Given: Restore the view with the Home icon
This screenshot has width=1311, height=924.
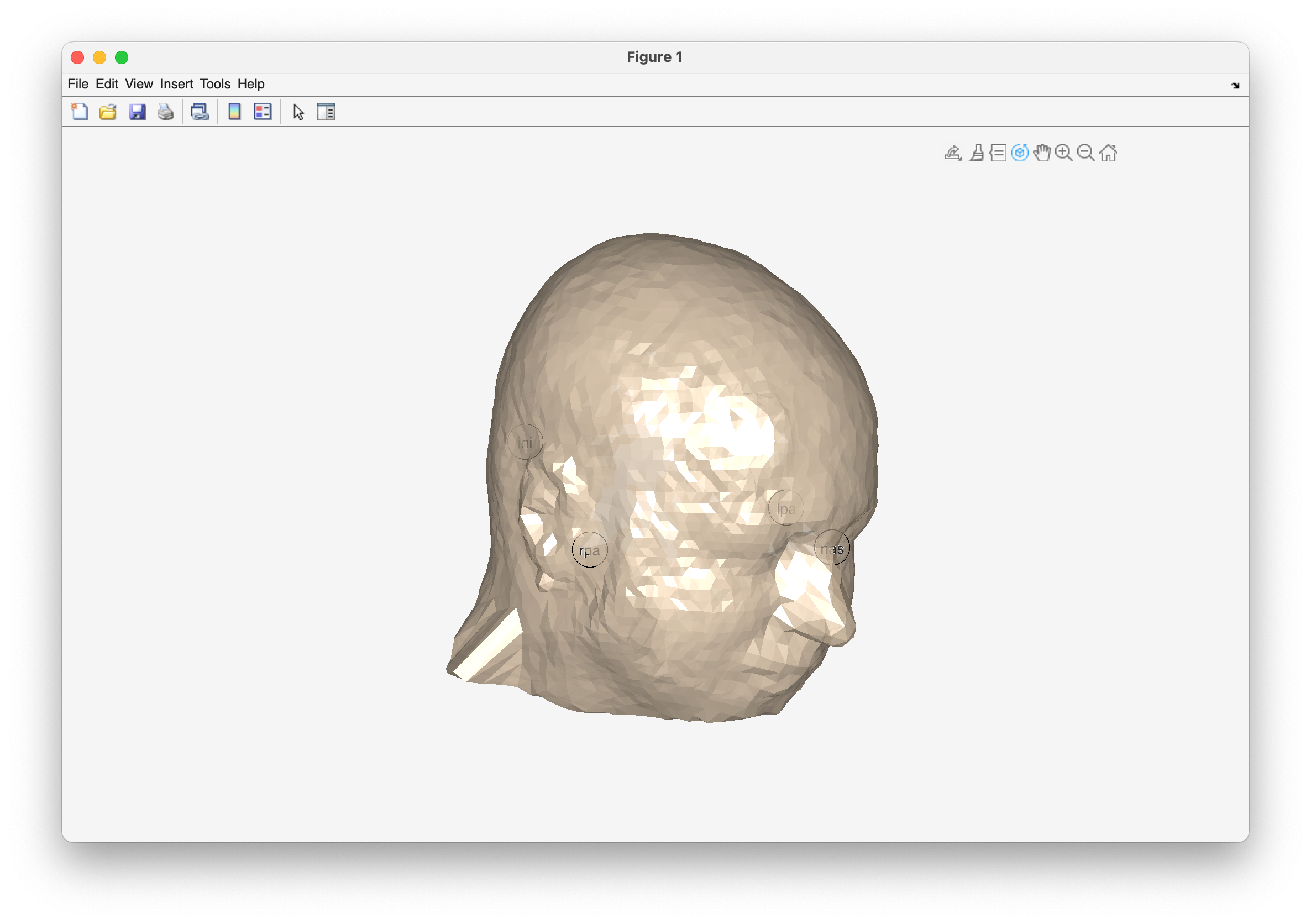Looking at the screenshot, I should pos(1108,153).
